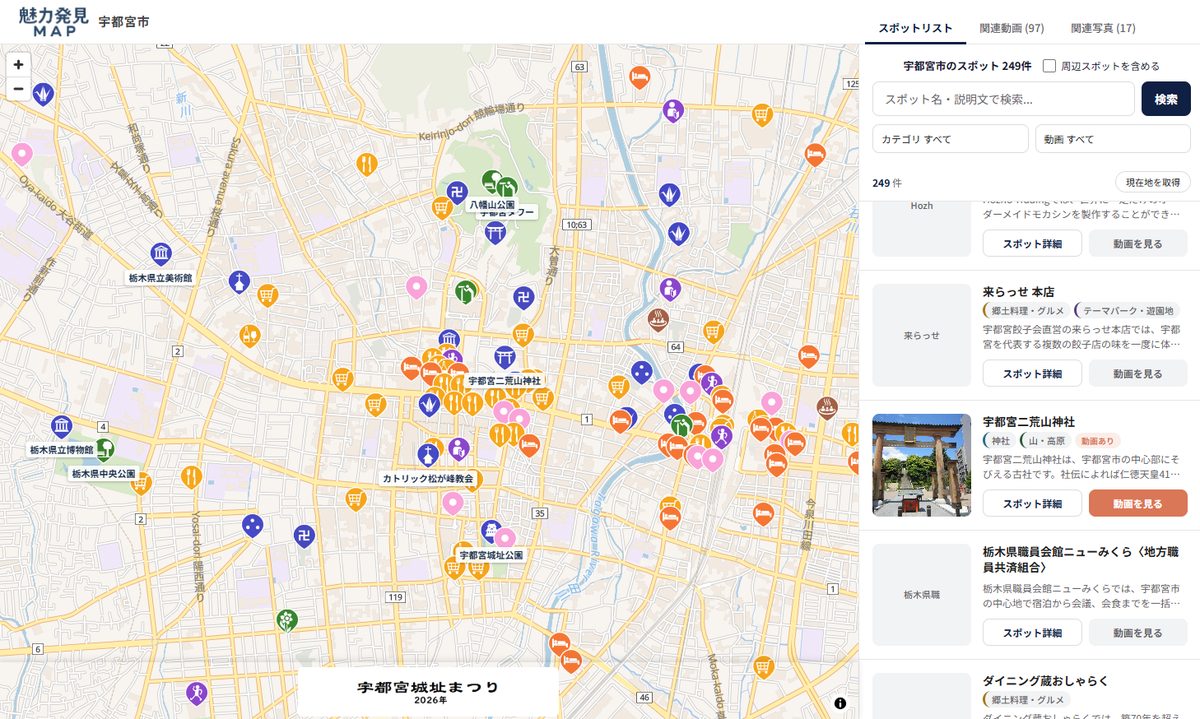Viewport: 1200px width, 719px height.
Task: Open スポット詳細 for 栃木県職員会館ニューみくら
Action: tap(1032, 633)
